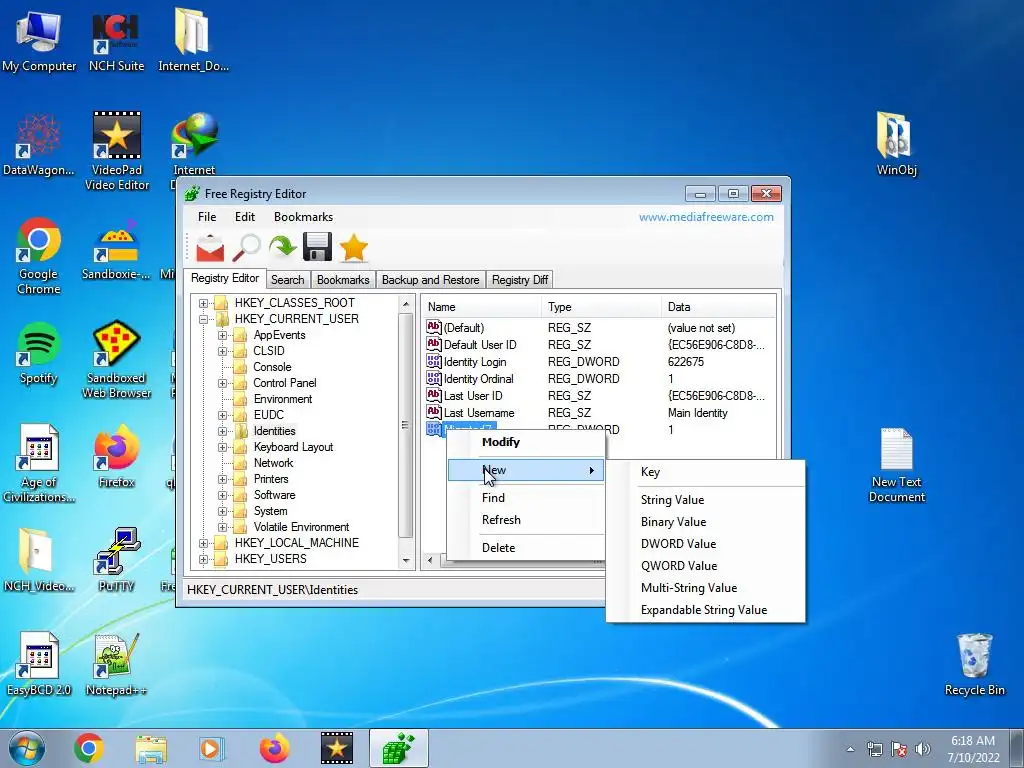Open the Edit menu
The height and width of the screenshot is (768, 1024).
tap(245, 217)
